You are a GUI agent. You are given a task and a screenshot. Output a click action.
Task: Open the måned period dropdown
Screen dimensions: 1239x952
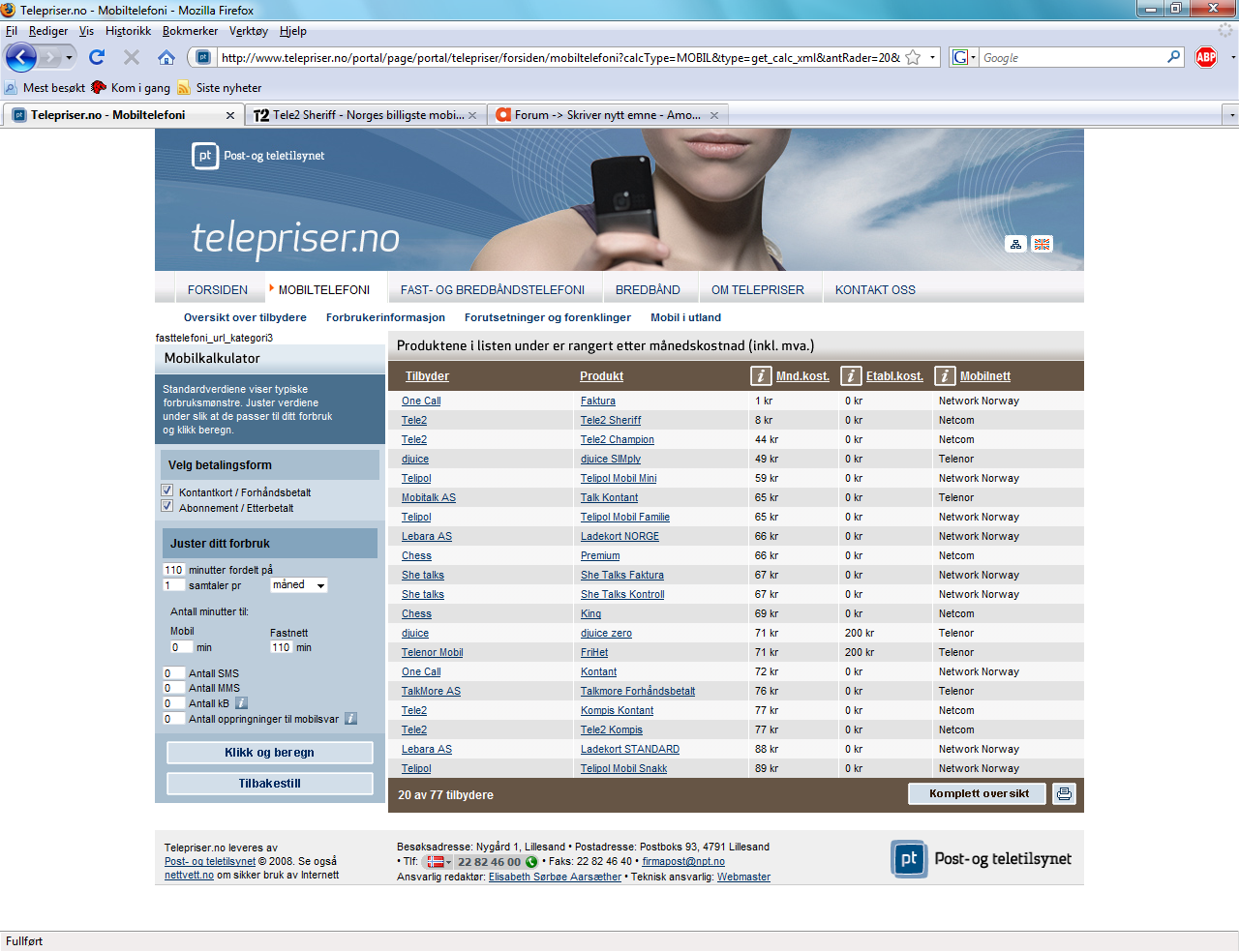click(x=298, y=585)
